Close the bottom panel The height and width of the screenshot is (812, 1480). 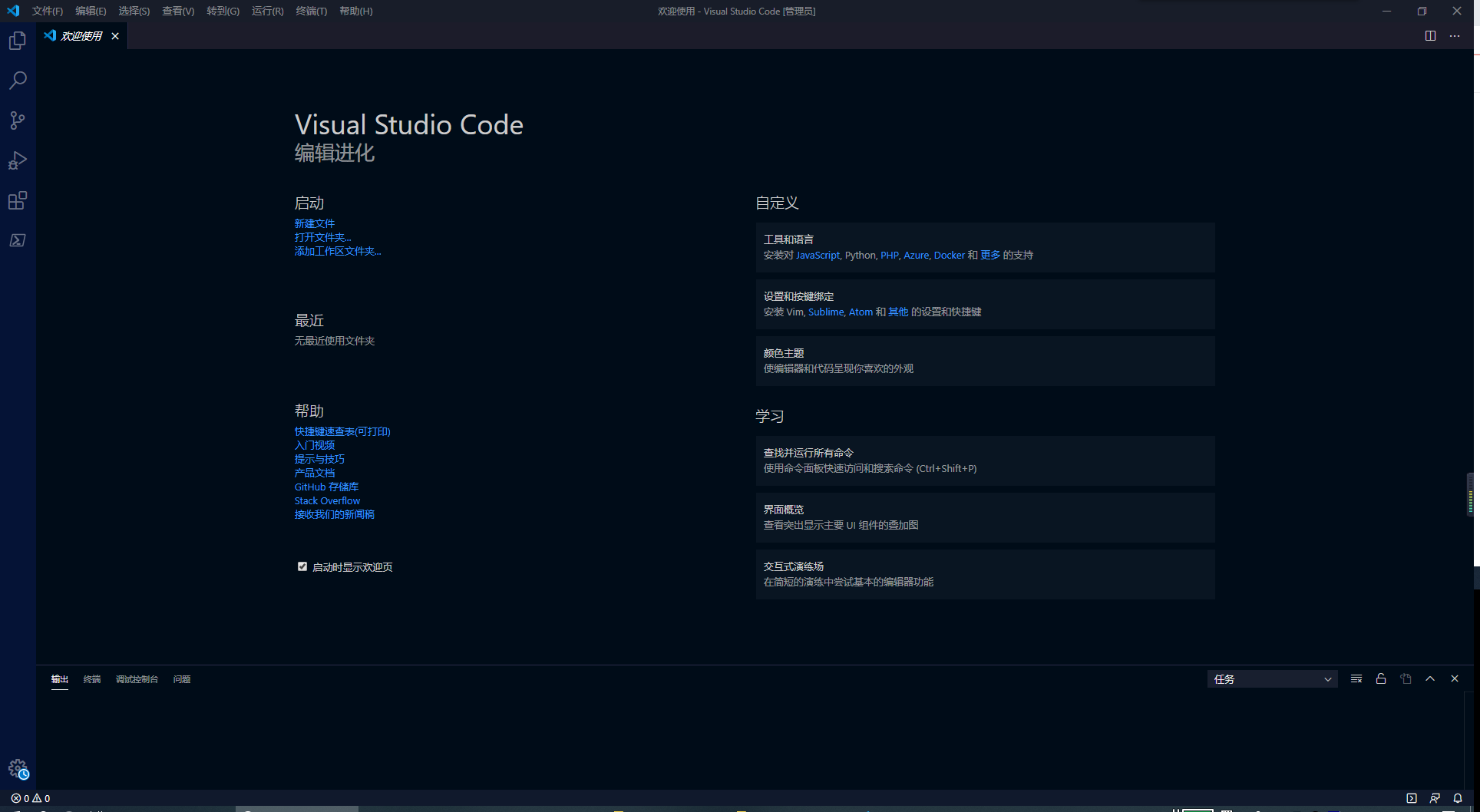point(1455,678)
